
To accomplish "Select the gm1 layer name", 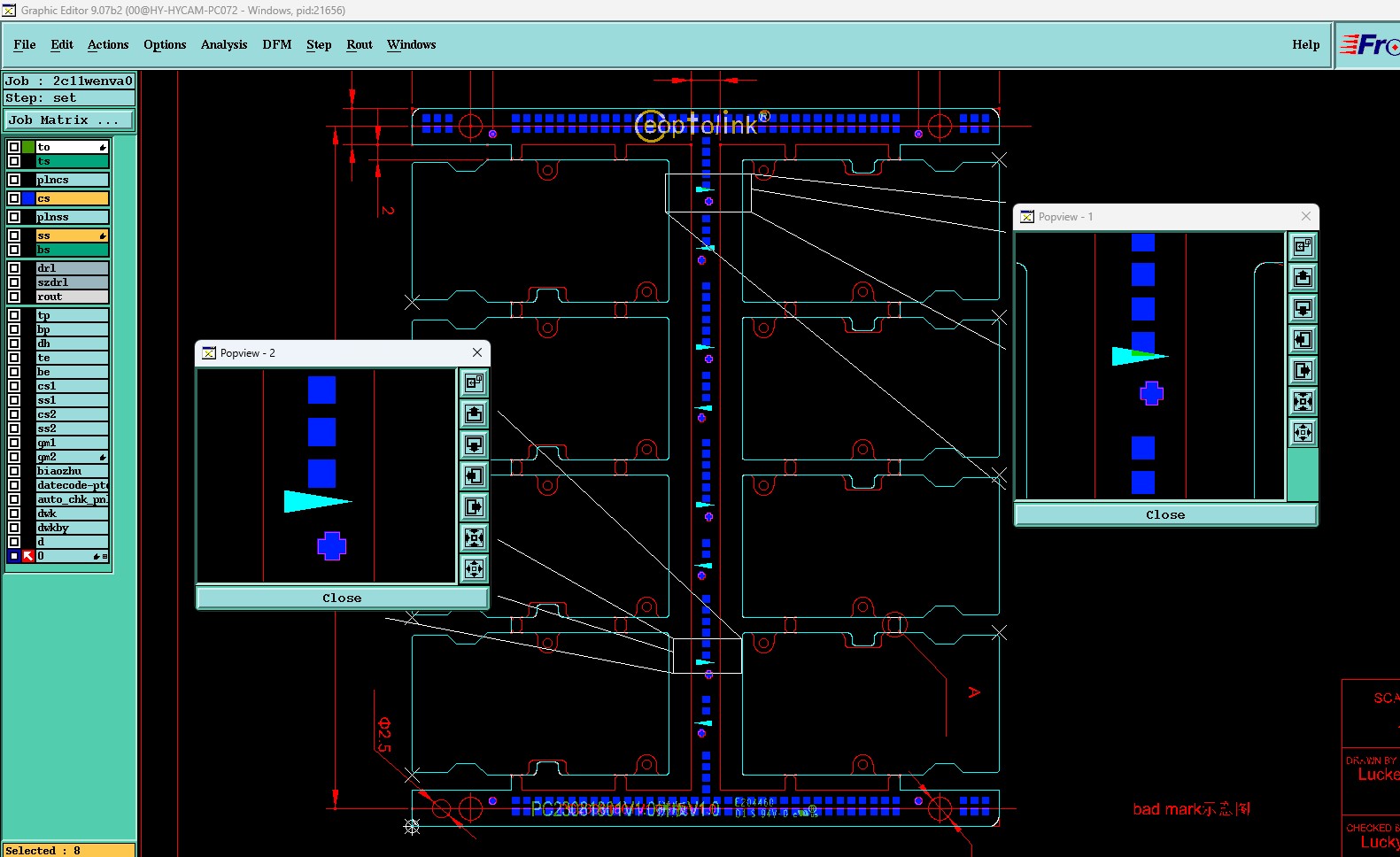I will (73, 443).
